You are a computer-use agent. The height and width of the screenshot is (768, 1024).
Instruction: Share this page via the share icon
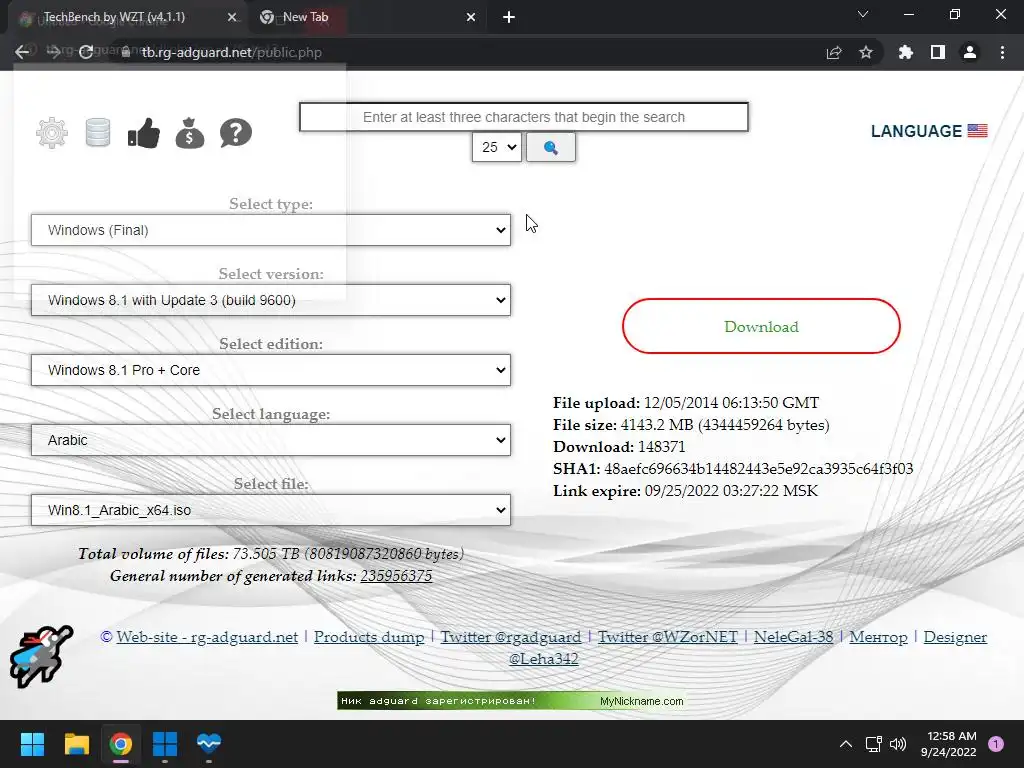(x=834, y=52)
